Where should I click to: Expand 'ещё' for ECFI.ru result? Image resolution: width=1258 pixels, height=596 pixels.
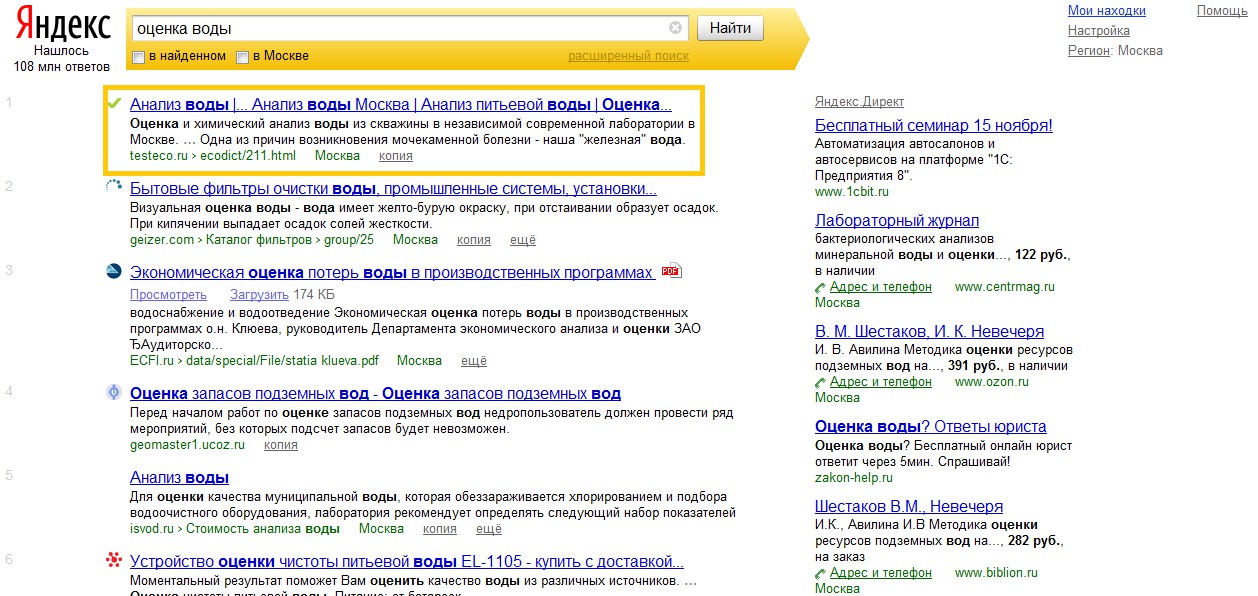(473, 360)
